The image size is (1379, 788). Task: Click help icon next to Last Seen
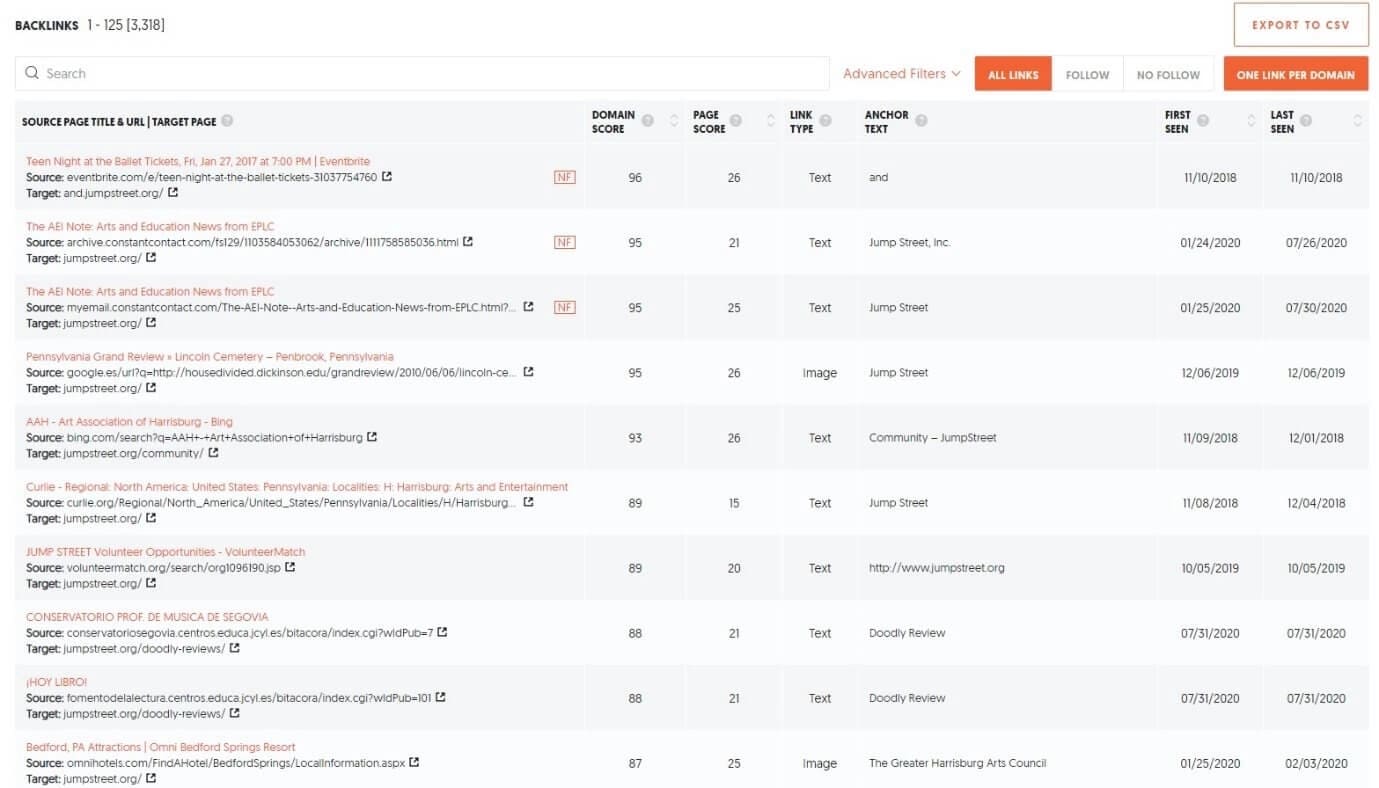tap(1306, 121)
